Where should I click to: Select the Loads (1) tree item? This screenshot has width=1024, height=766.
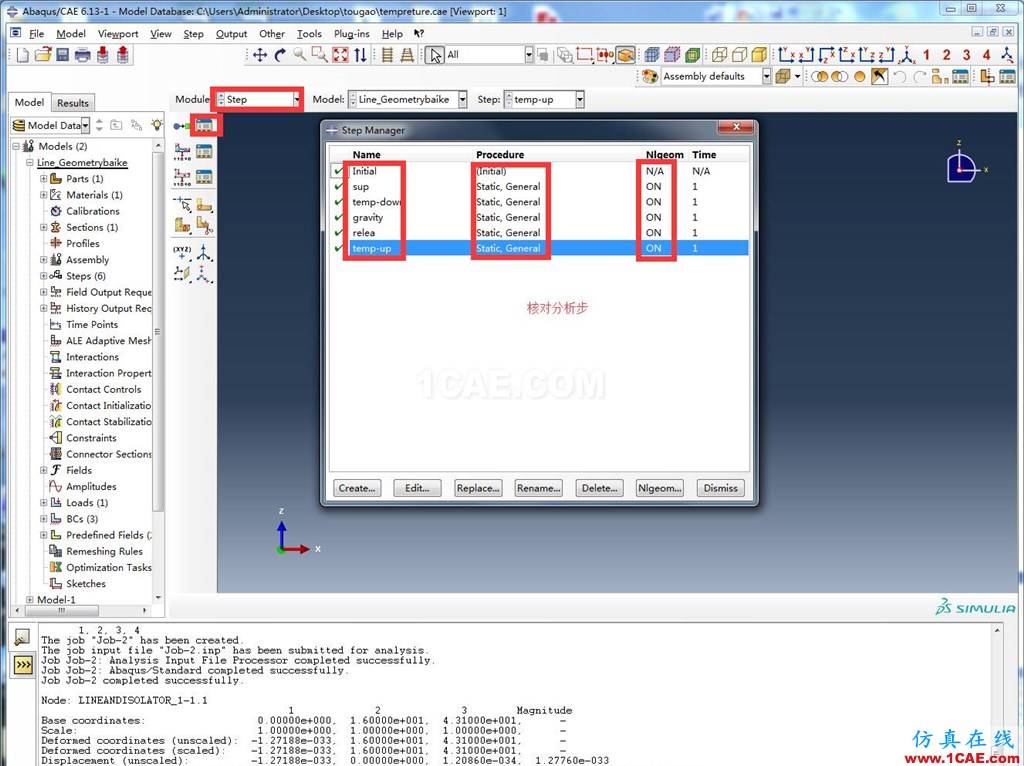point(87,502)
